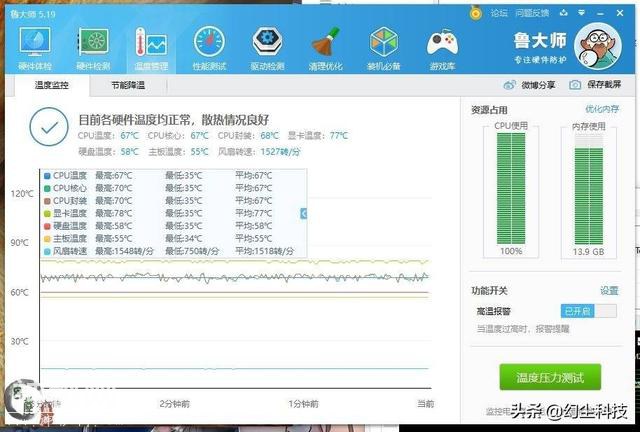Toggle the 显卡温度 yellow-green legend marker

point(47,214)
